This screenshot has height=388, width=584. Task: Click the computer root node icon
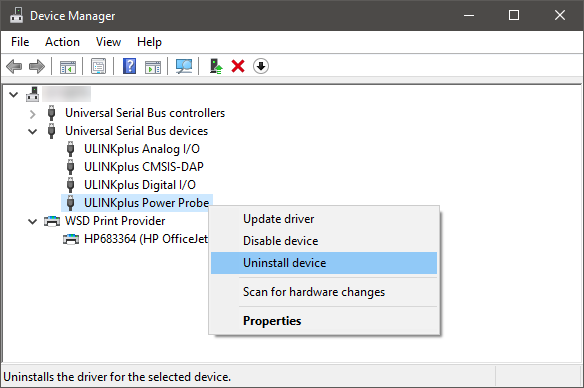tap(32, 94)
